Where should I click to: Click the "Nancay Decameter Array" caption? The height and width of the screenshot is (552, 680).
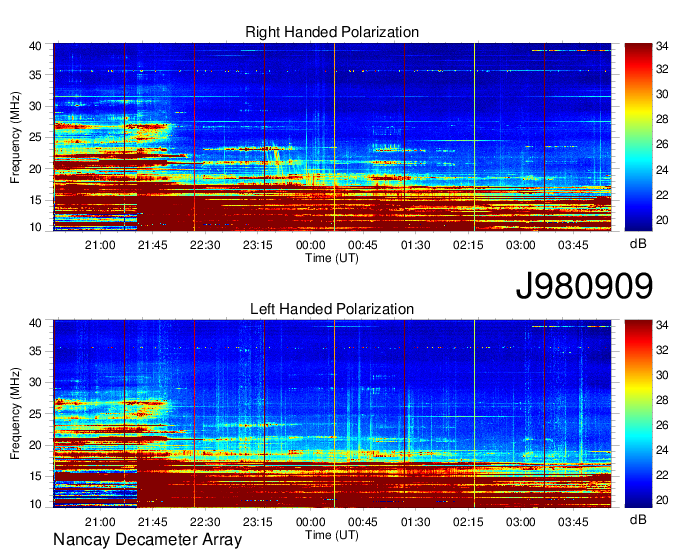tap(147, 540)
